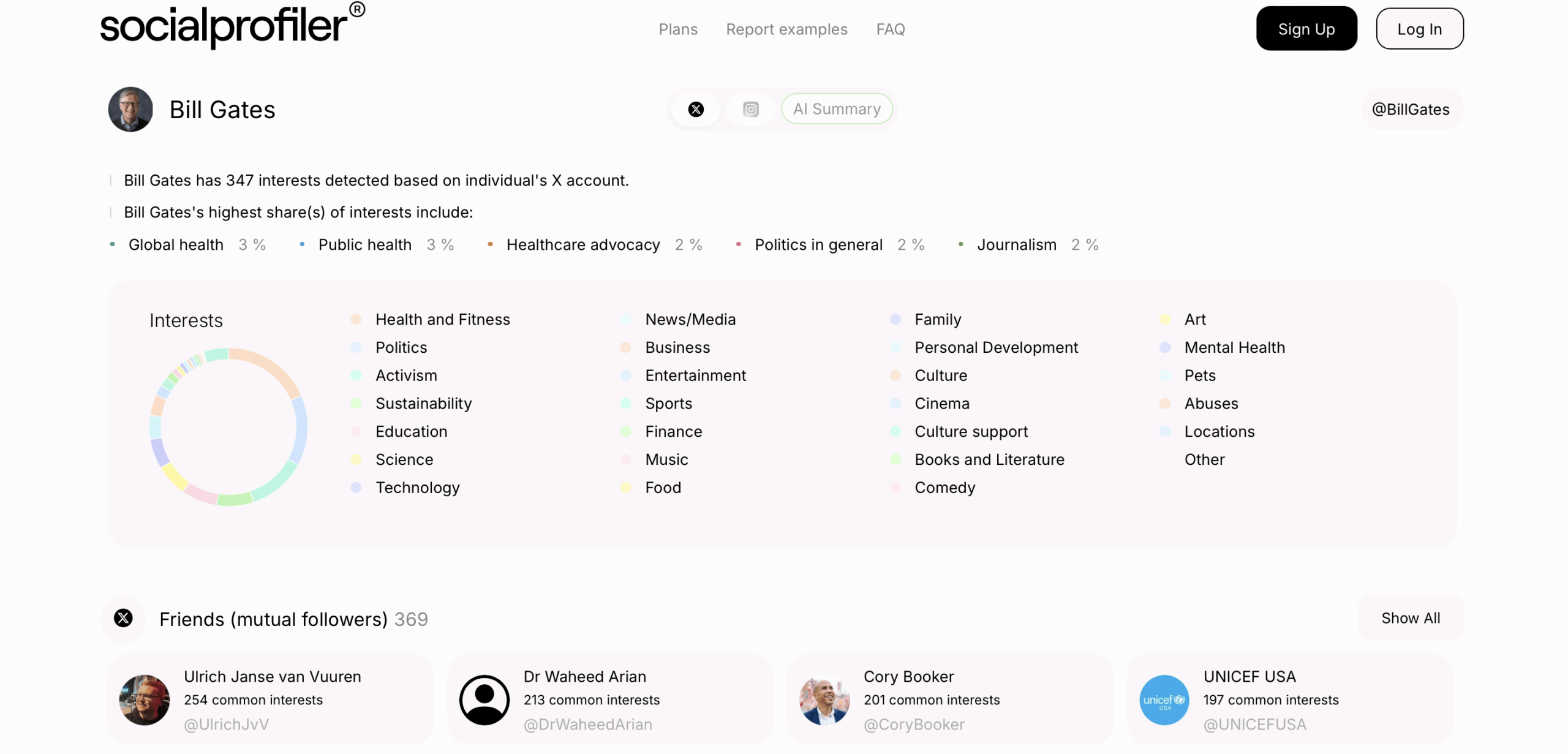
Task: Select the Technology legend color dot
Action: (356, 488)
